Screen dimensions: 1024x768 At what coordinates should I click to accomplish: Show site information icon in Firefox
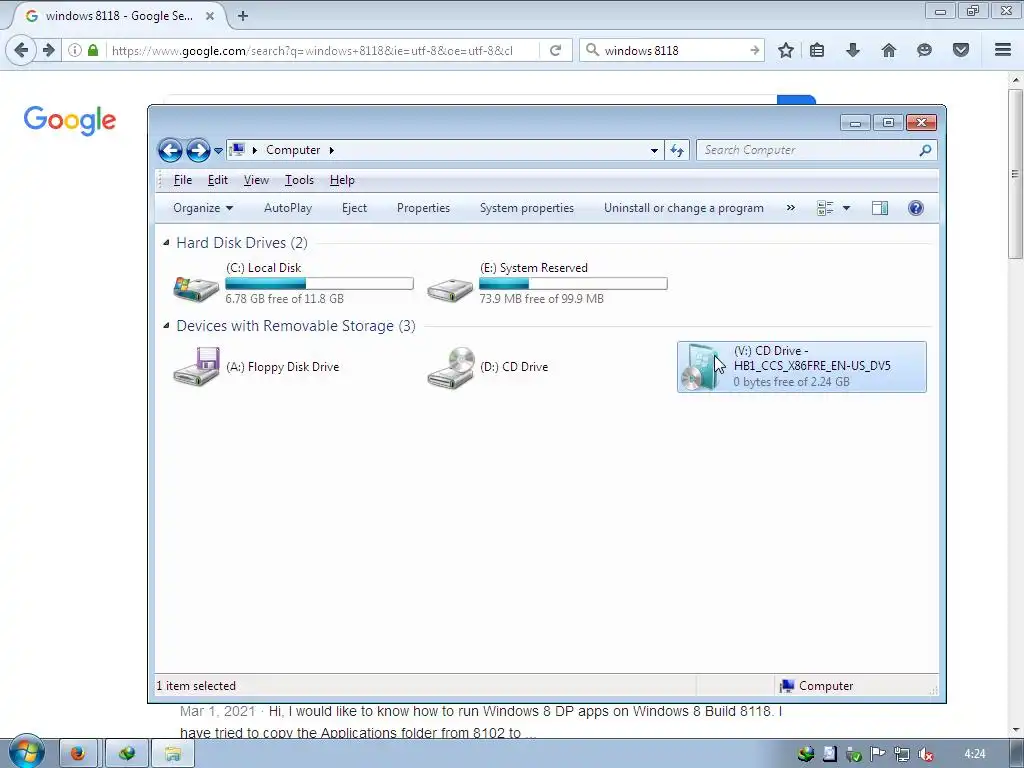(x=75, y=50)
